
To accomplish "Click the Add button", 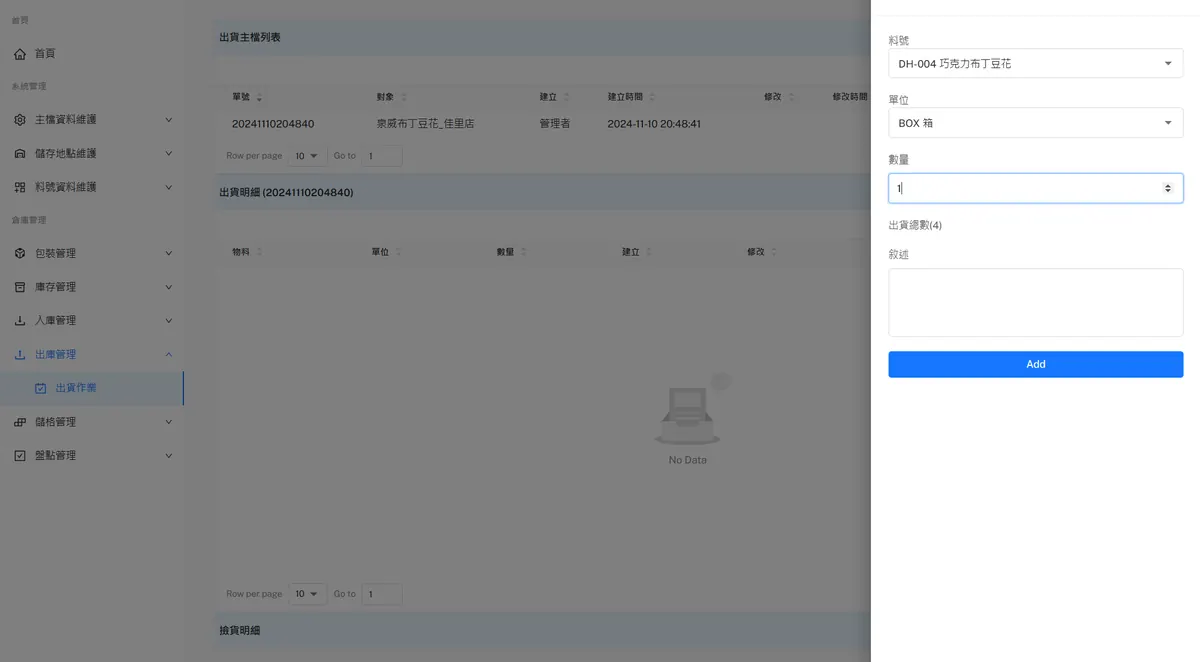I will [1035, 364].
